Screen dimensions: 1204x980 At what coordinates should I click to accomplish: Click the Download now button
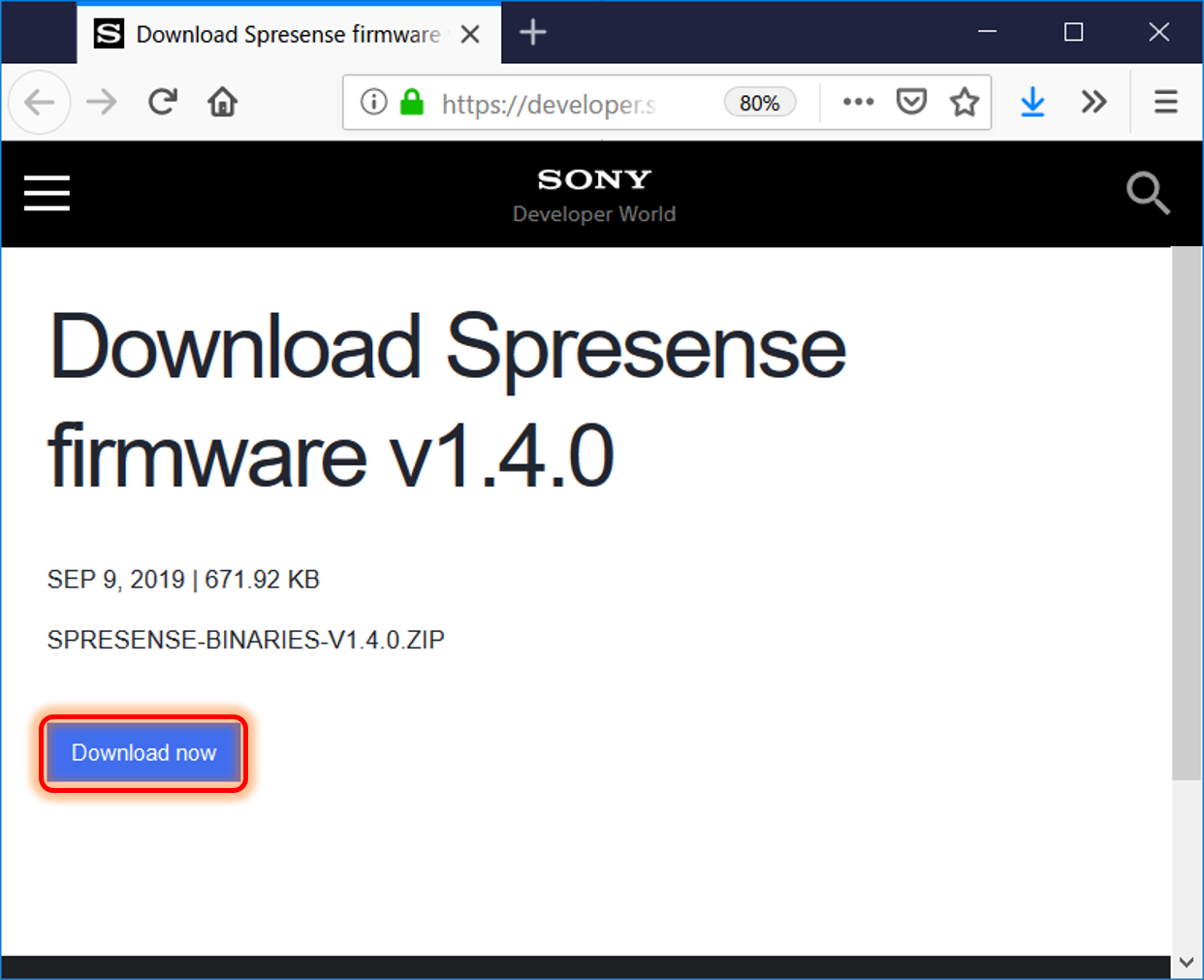click(143, 752)
